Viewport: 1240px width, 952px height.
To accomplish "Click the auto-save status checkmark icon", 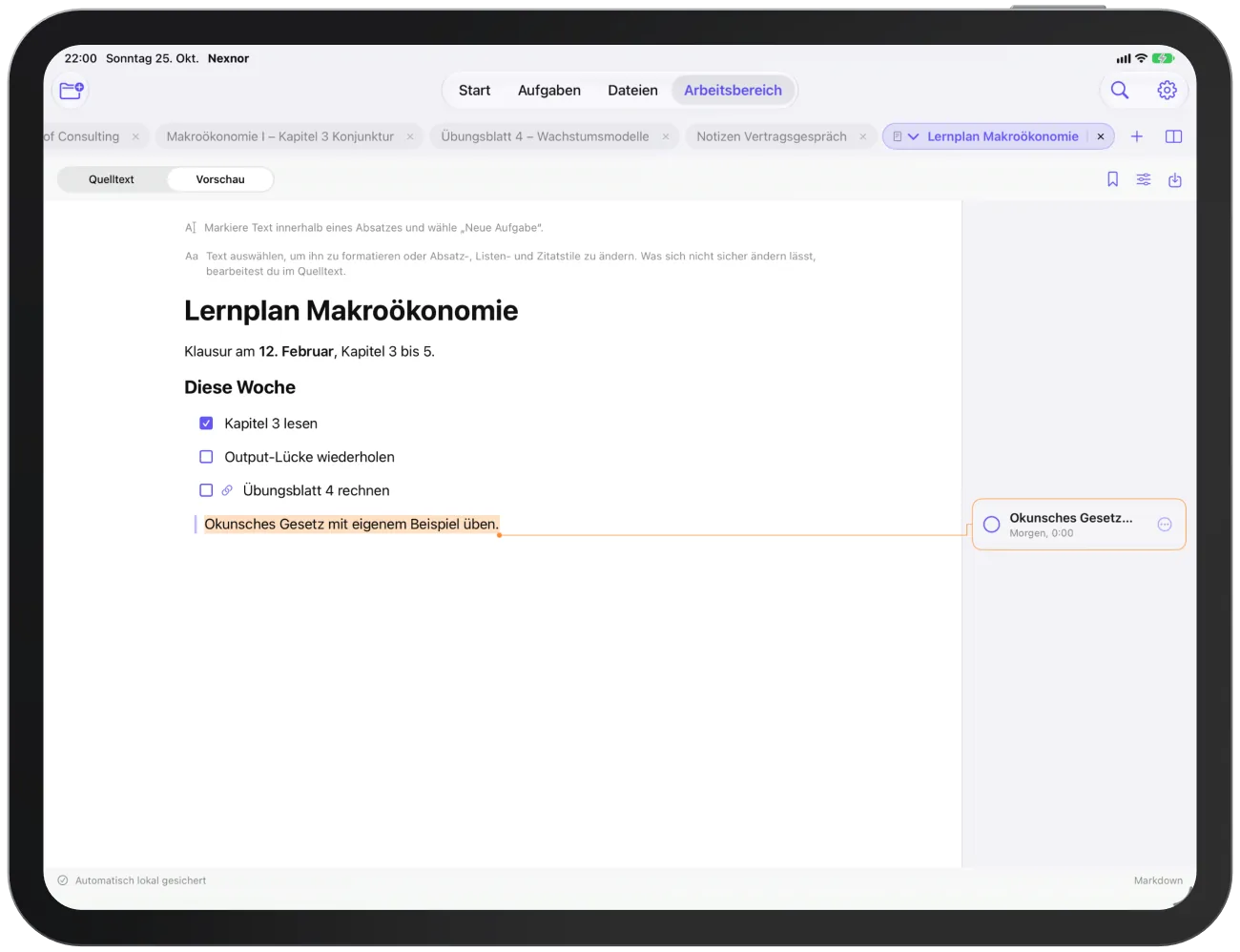I will (x=63, y=880).
